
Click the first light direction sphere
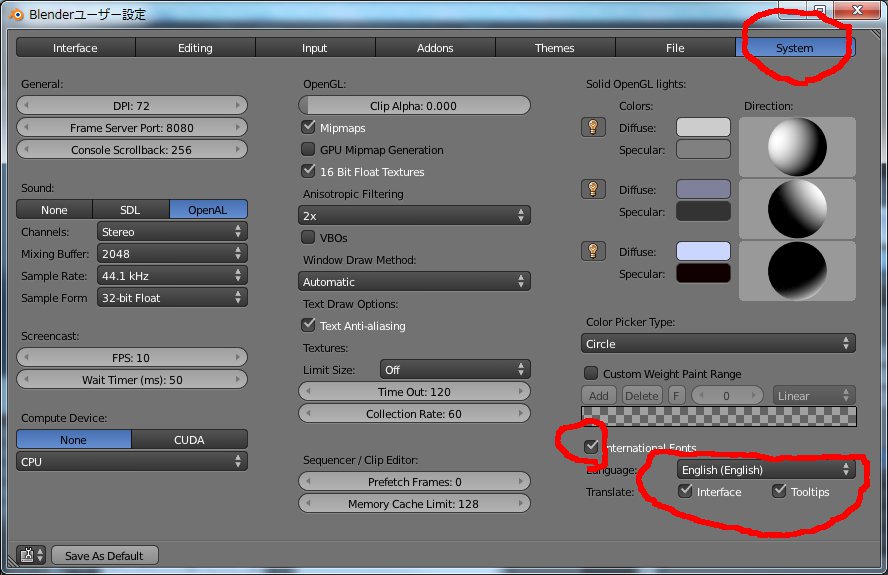pos(797,147)
